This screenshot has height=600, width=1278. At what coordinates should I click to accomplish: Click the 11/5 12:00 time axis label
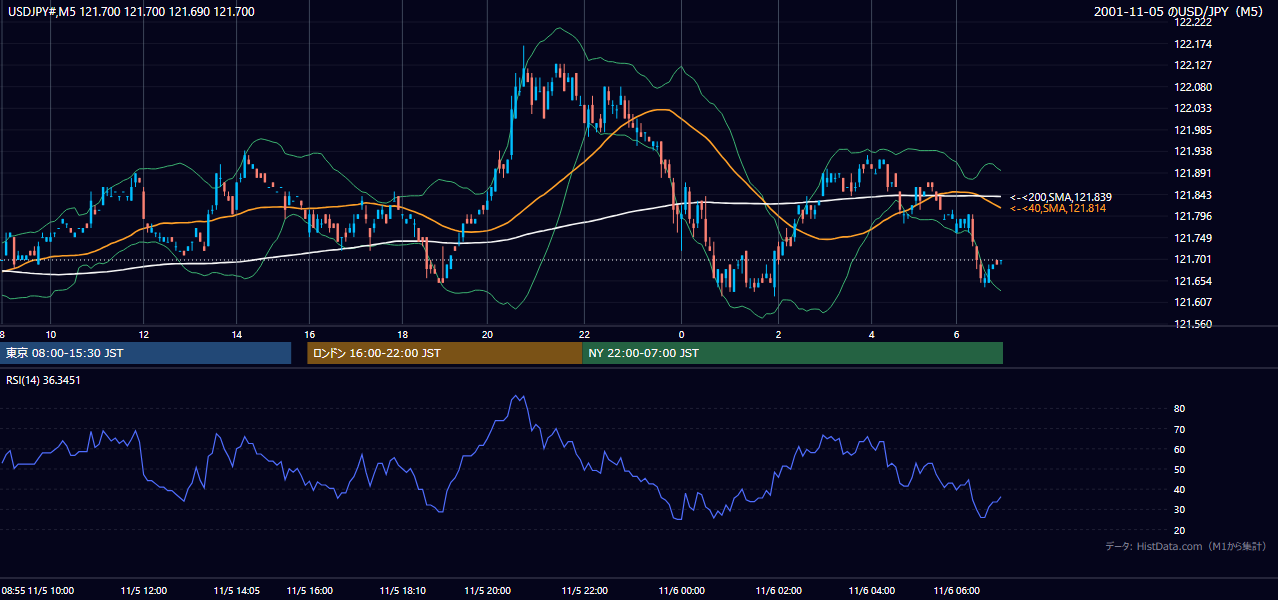point(143,590)
